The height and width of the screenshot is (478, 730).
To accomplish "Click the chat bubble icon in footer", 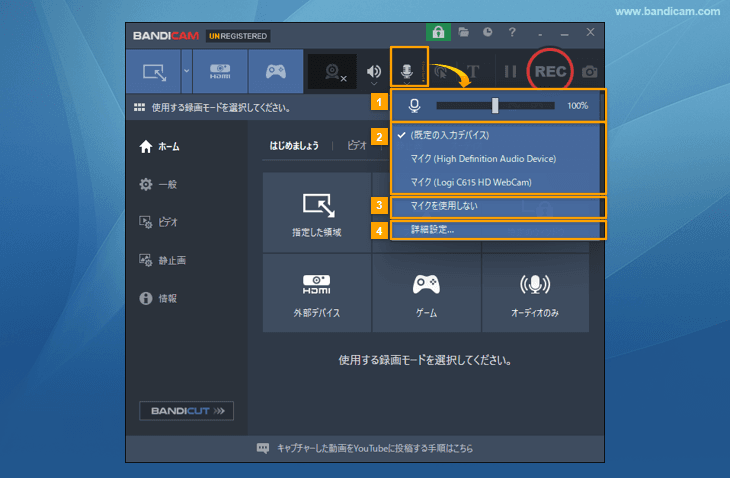I will 263,448.
